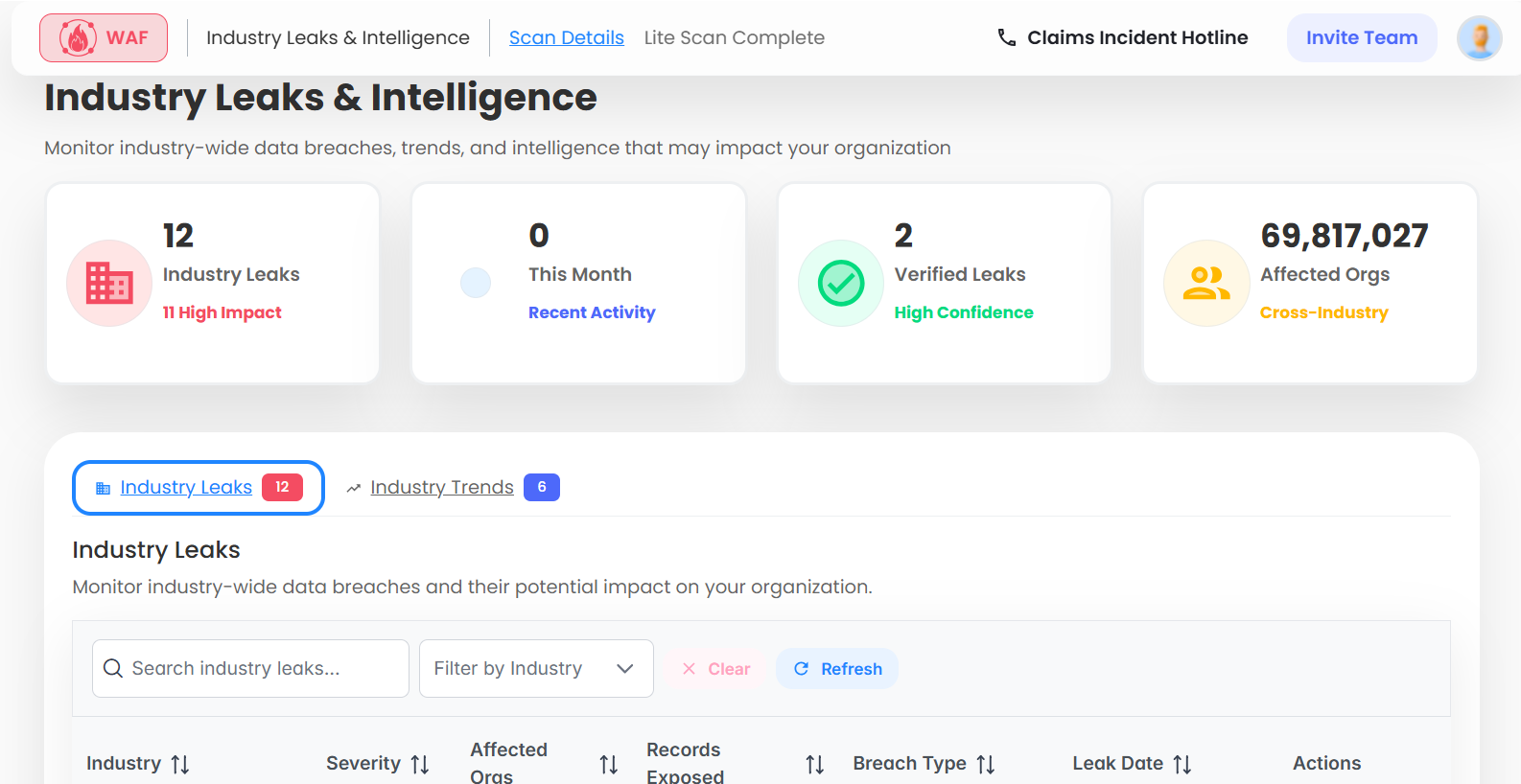Click the yellow people Affected Orgs icon
The image size is (1521, 784).
pos(1206,283)
